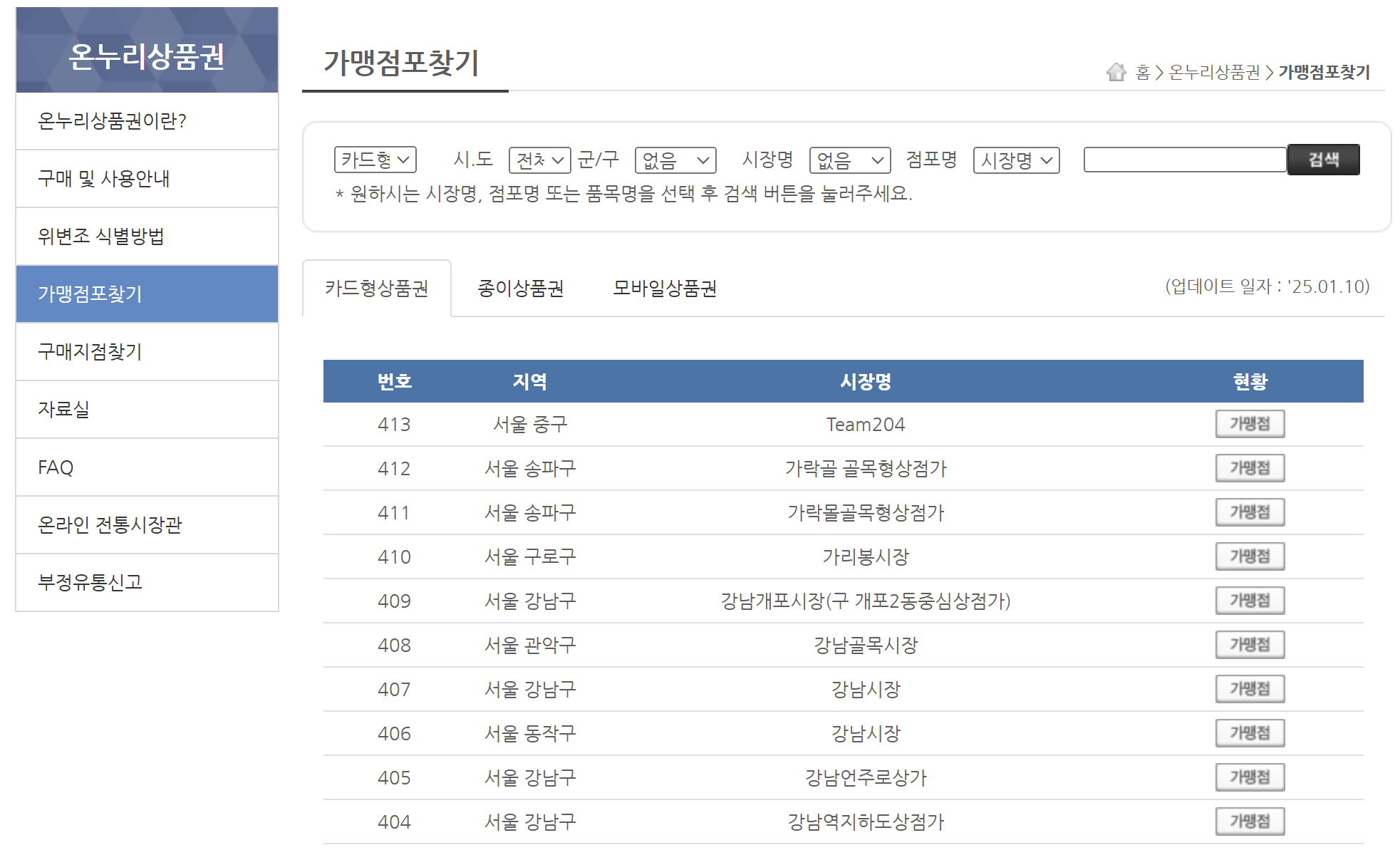Click the search text input field
The image size is (1400, 855).
[1184, 160]
